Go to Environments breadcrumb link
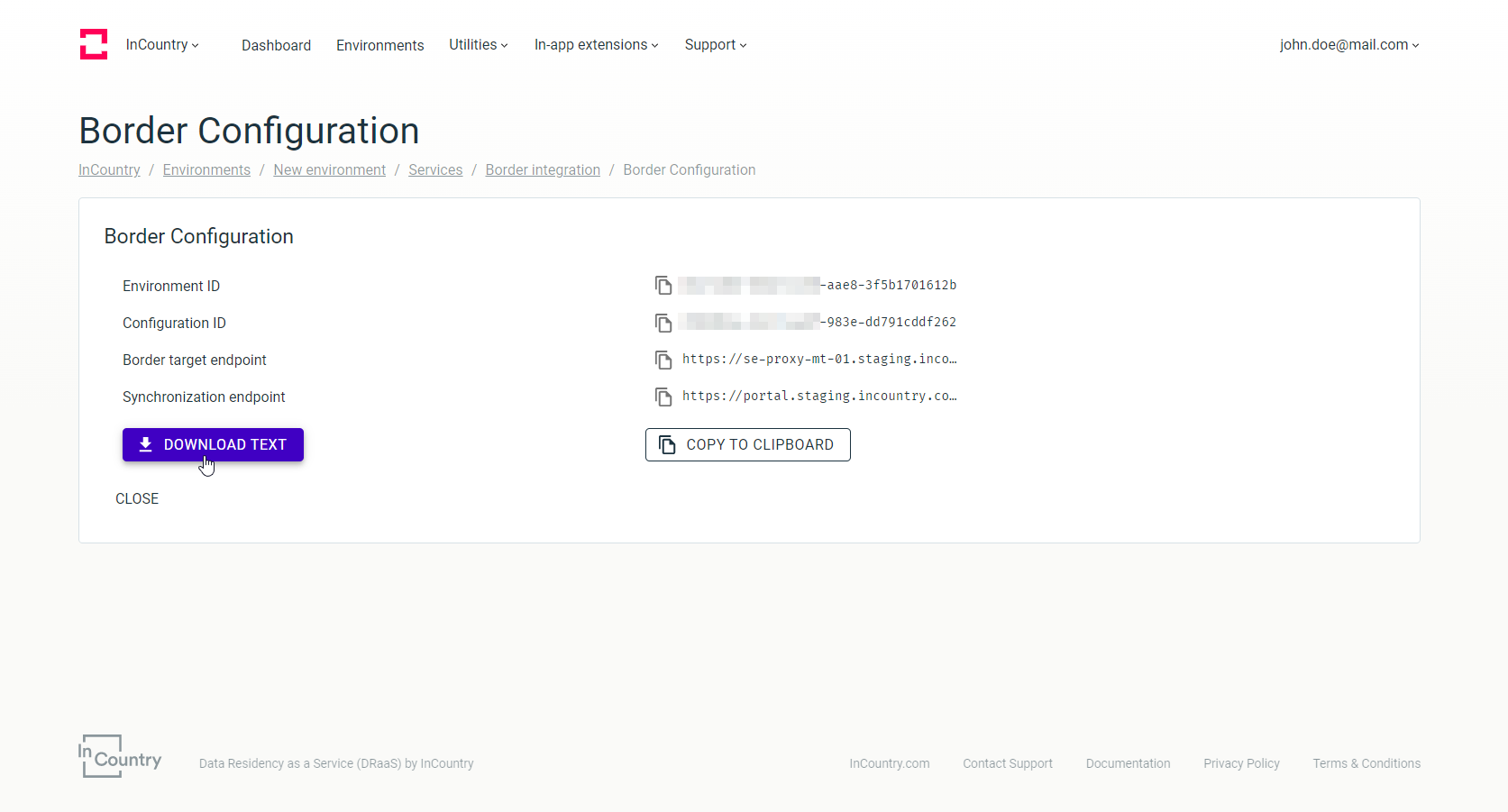1508x812 pixels. [x=206, y=170]
